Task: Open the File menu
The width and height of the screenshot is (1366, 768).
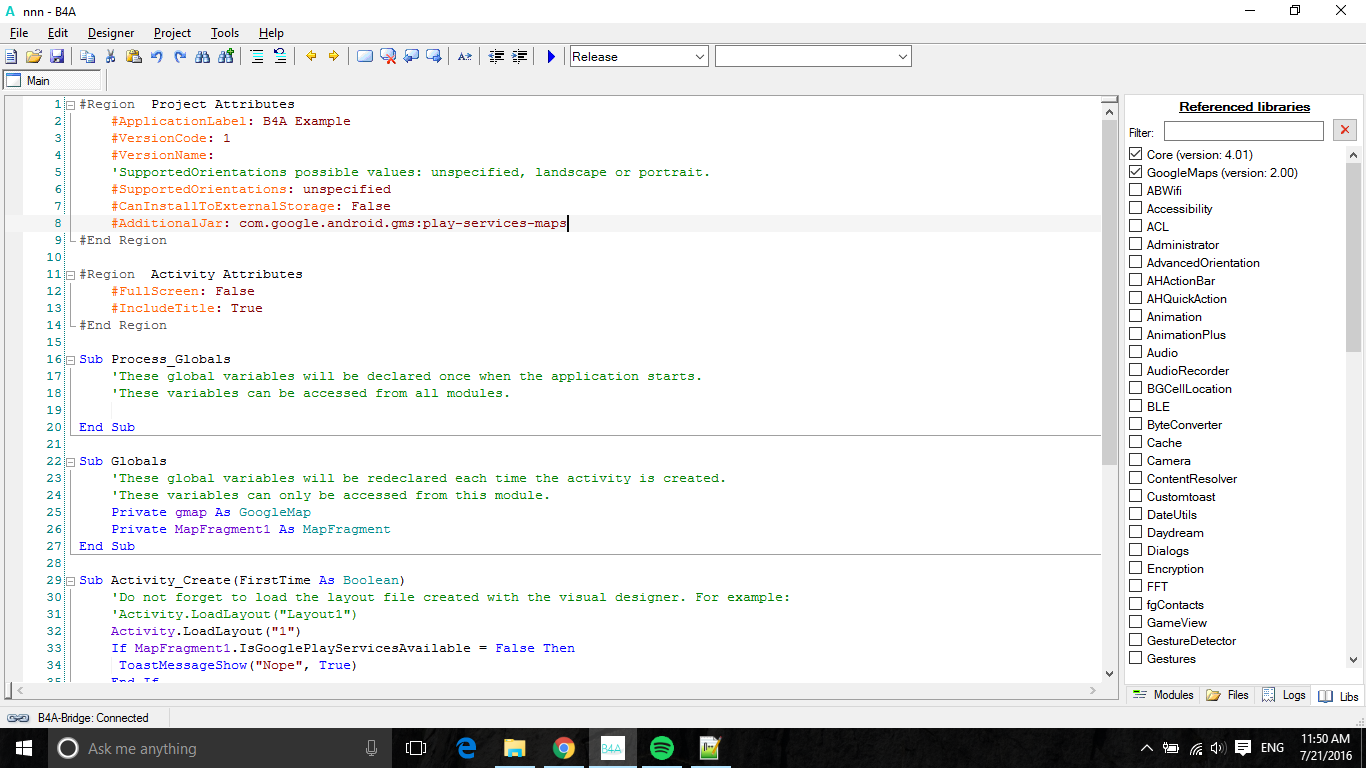Action: (x=18, y=33)
